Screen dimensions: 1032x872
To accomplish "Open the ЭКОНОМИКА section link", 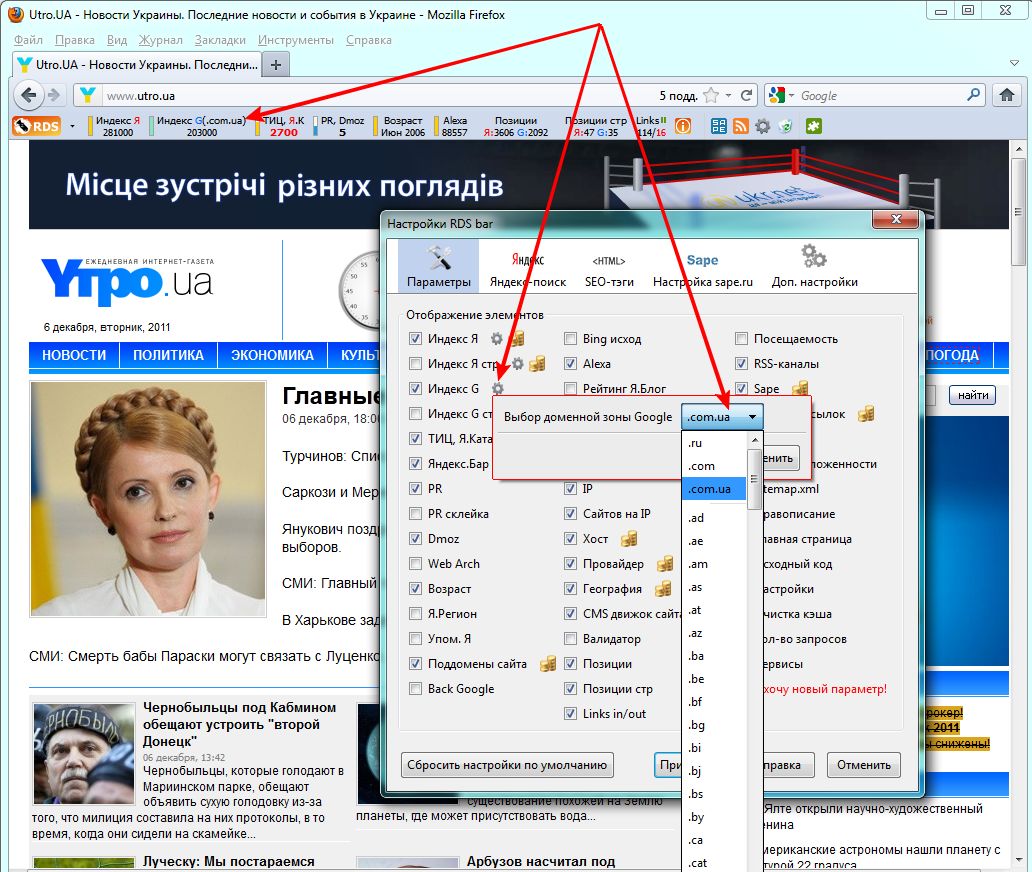I will pos(272,355).
